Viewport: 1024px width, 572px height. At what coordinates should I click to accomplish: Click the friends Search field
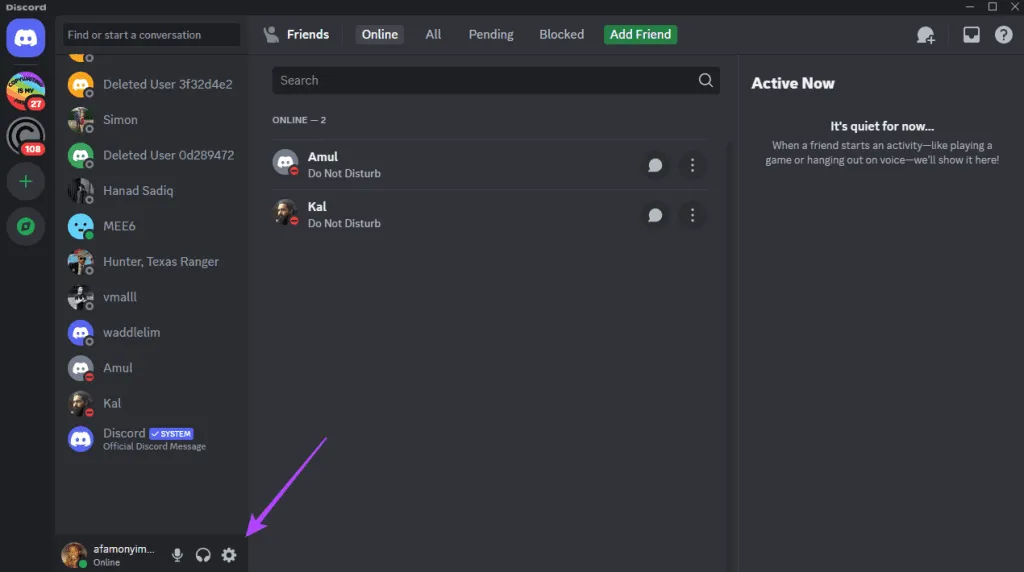point(485,81)
